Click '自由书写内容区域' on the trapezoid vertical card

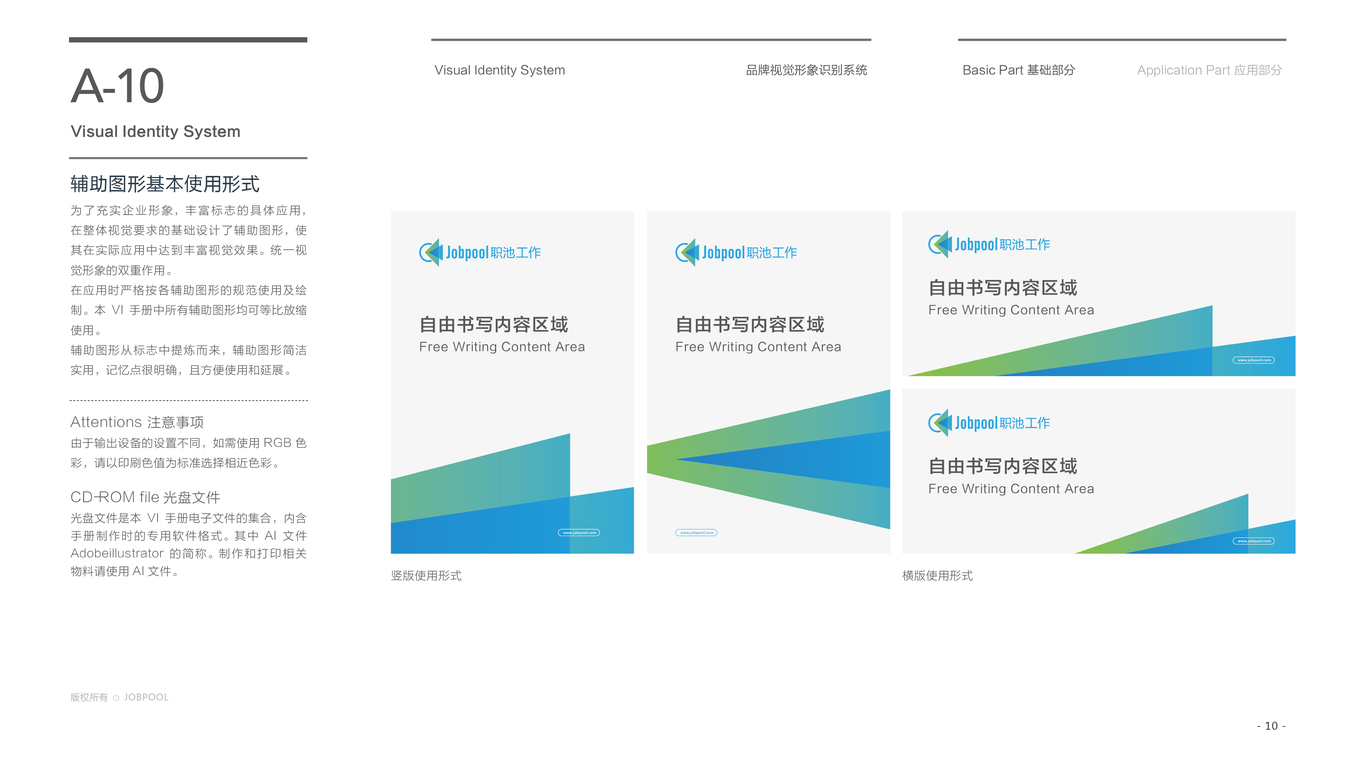coord(493,325)
